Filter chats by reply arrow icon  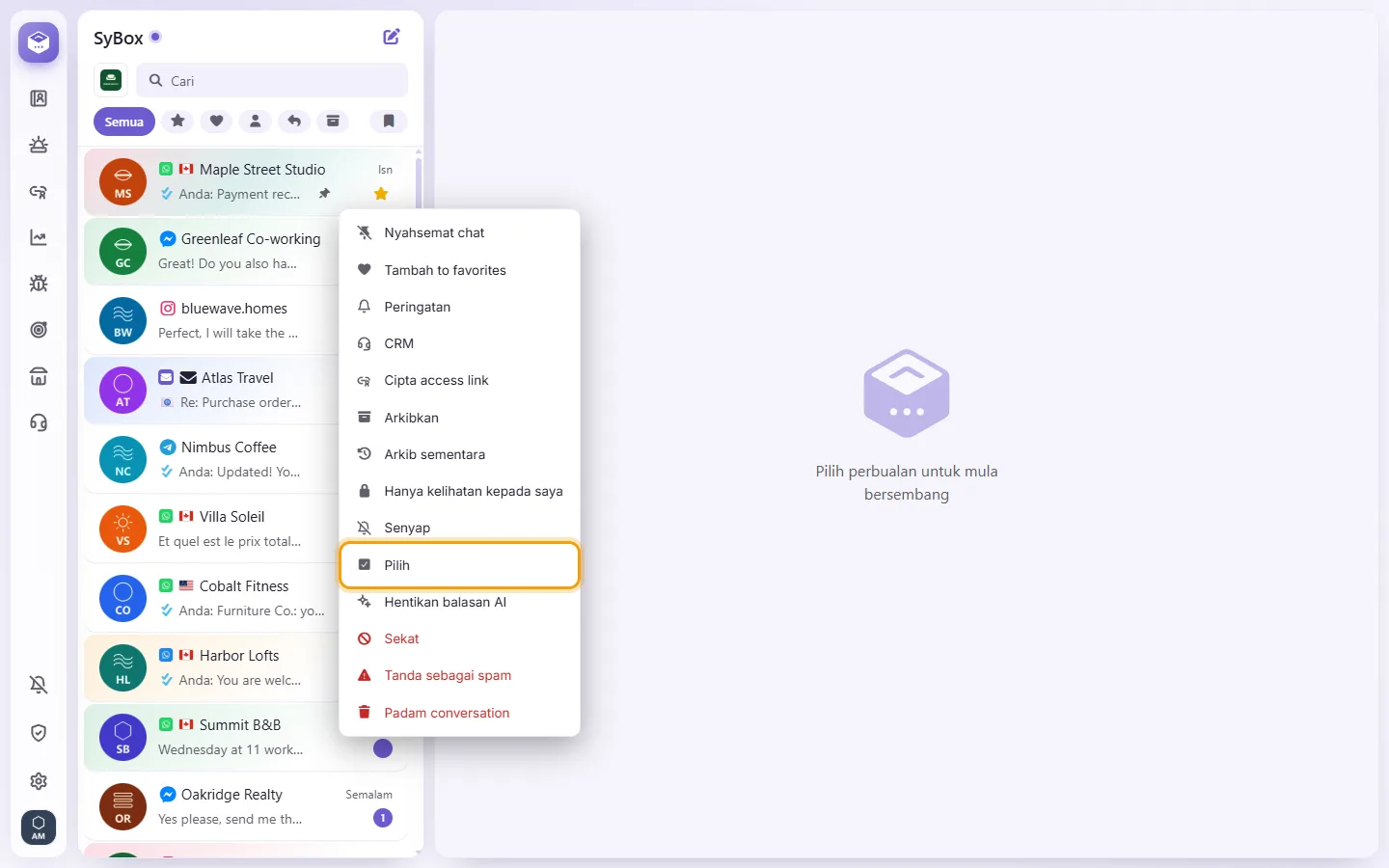tap(294, 122)
